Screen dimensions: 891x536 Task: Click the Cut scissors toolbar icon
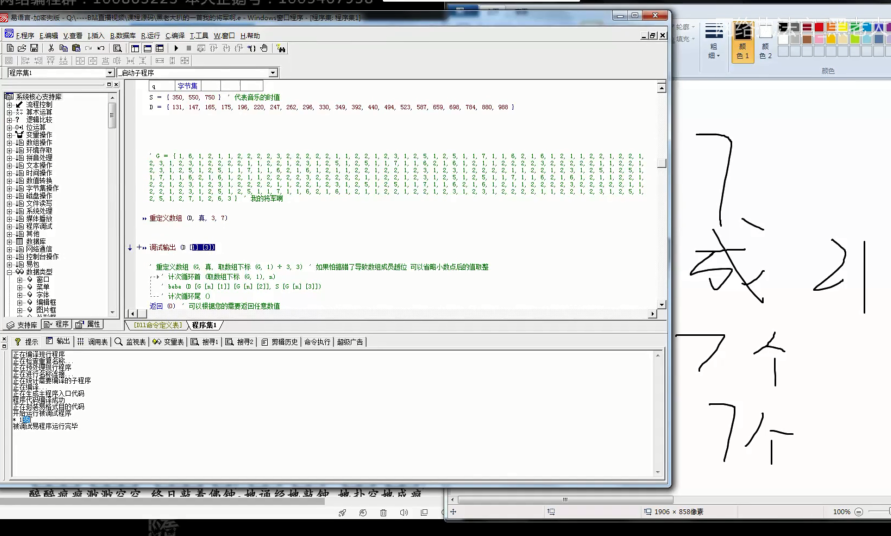pos(51,48)
